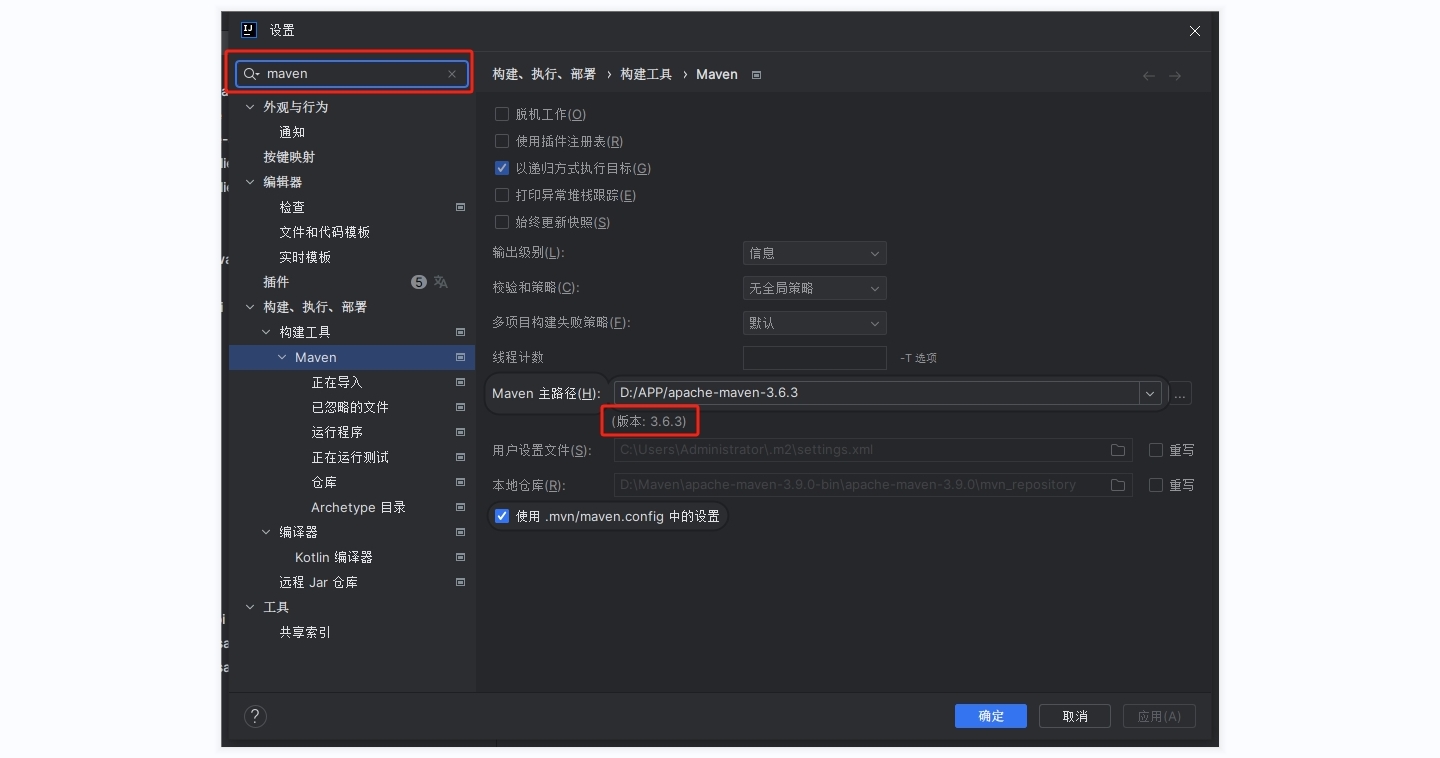1440x758 pixels.
Task: Select 按键映射 in the settings tree
Action: tap(289, 157)
